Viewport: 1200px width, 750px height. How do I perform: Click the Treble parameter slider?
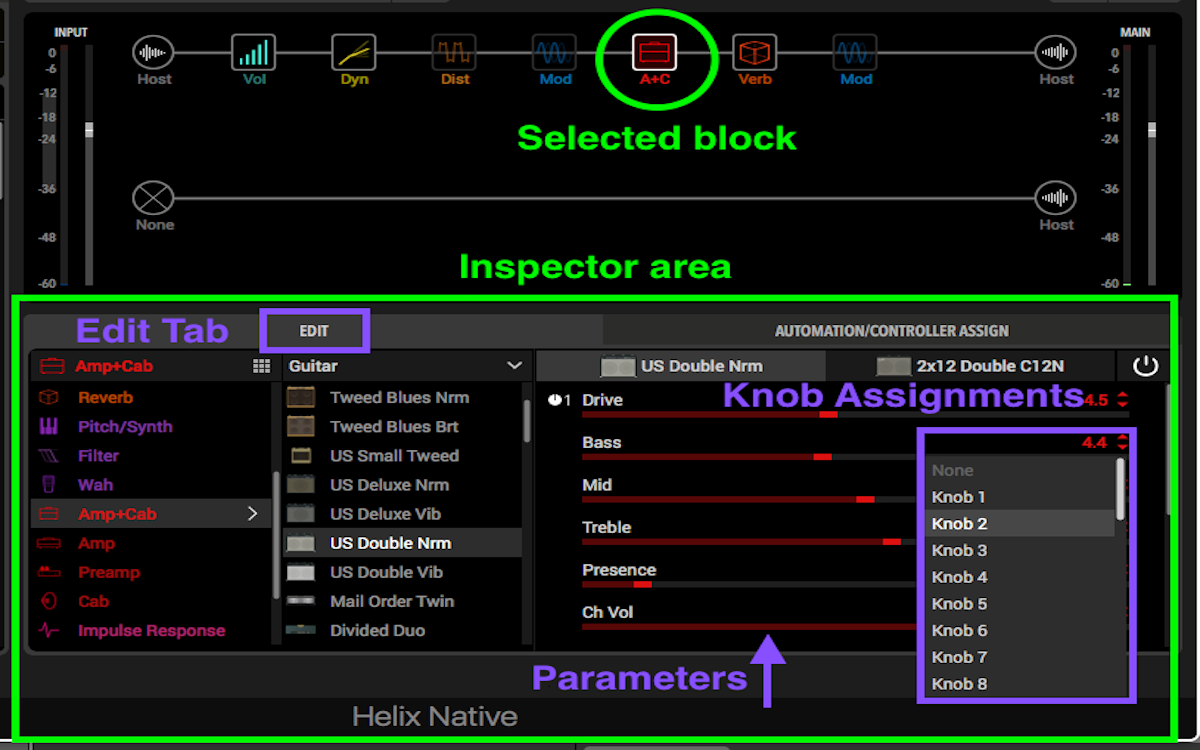pyautogui.click(x=748, y=542)
